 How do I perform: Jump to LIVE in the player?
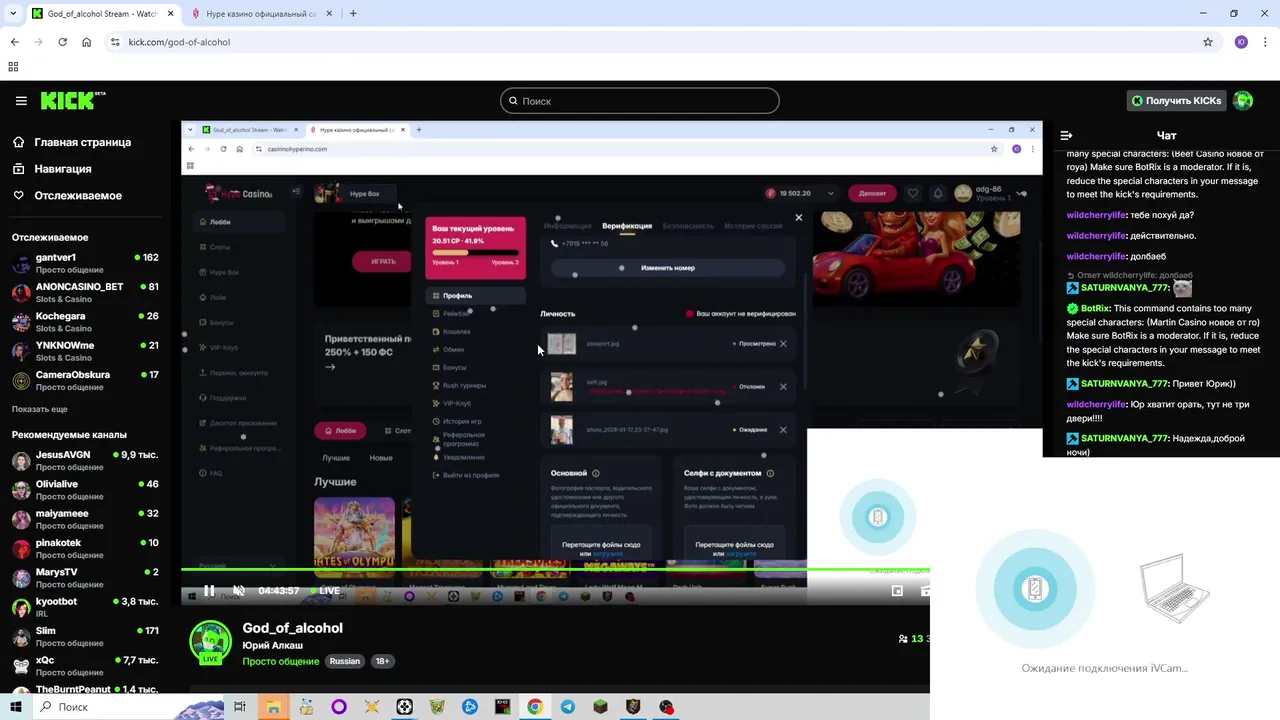[325, 591]
